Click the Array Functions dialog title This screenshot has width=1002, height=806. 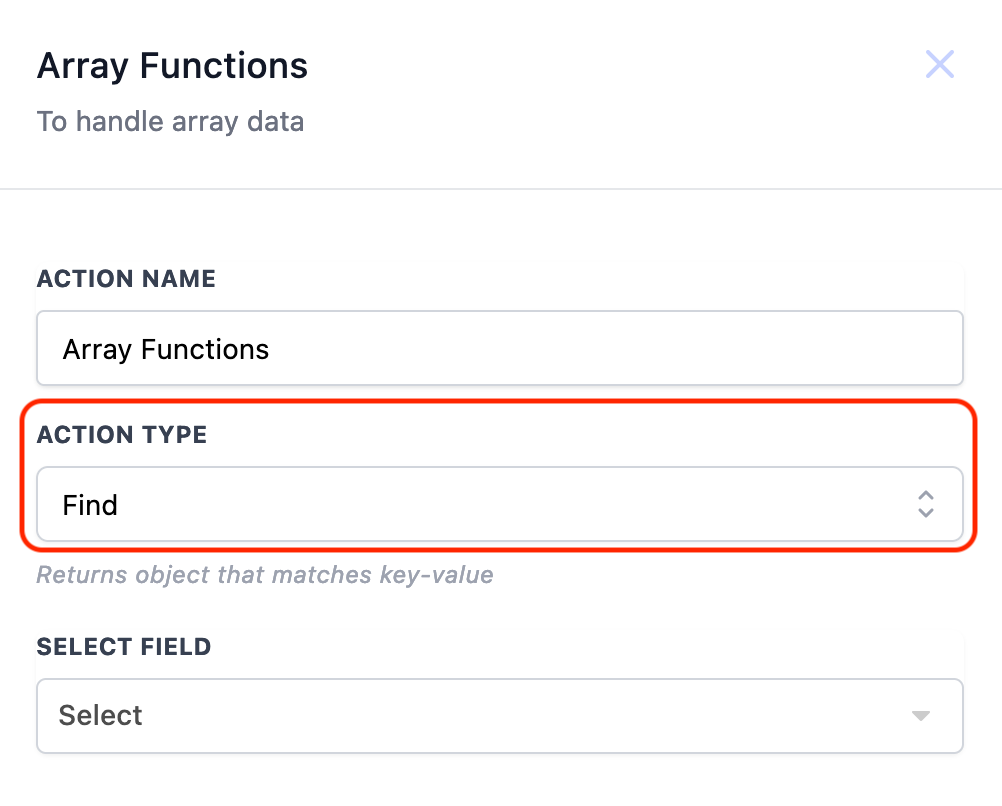coord(172,65)
